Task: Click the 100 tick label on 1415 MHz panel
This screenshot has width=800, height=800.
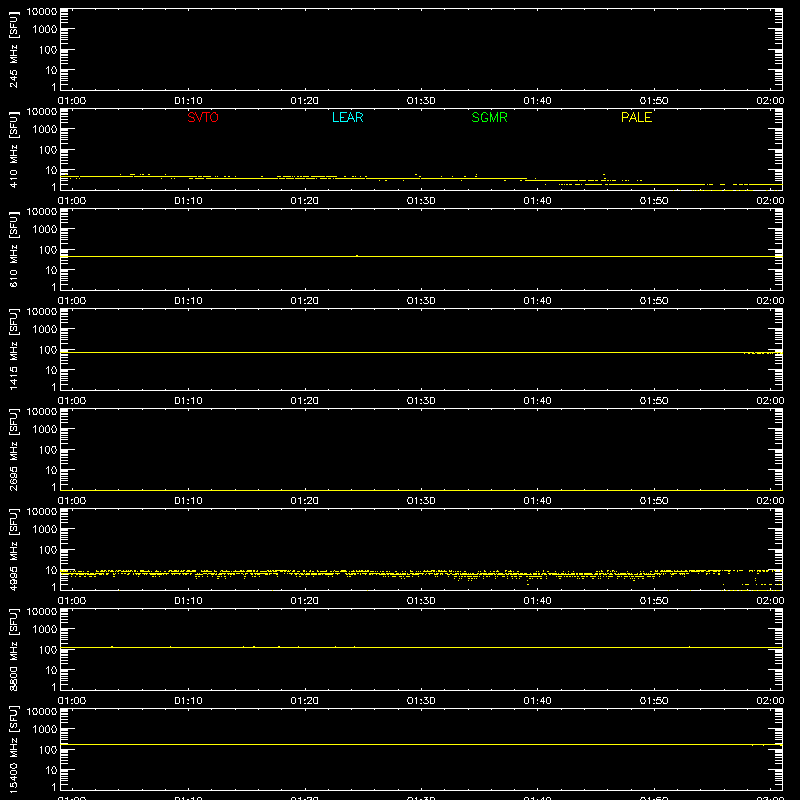Action: click(x=47, y=349)
